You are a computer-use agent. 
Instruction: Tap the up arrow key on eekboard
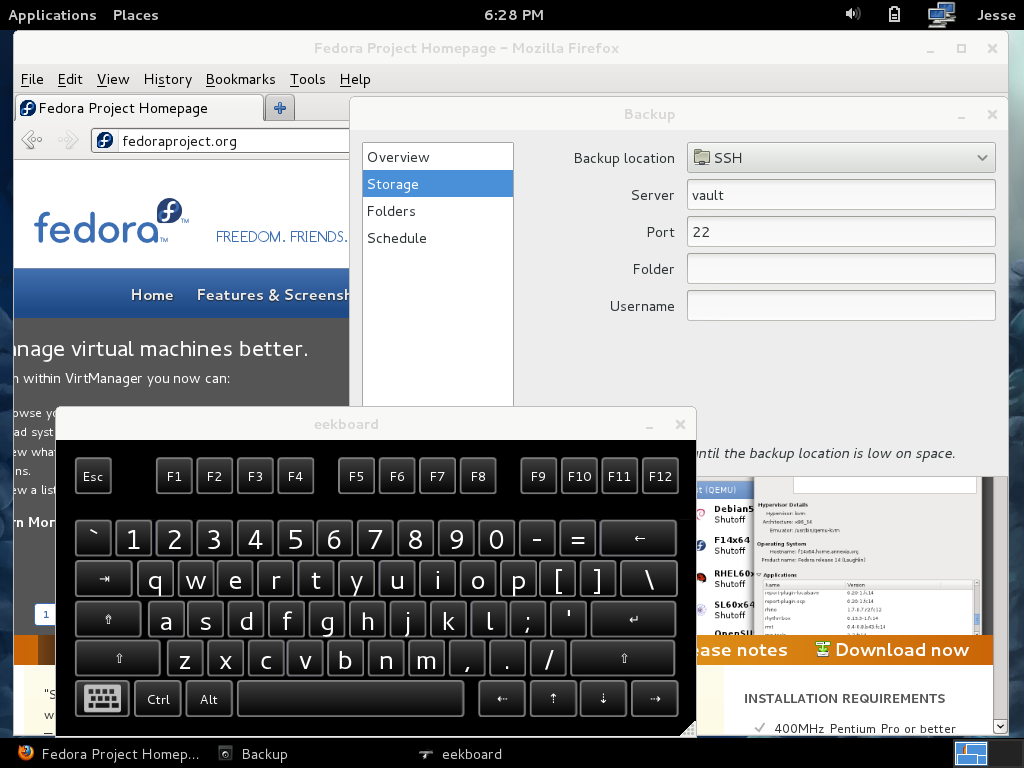[553, 699]
